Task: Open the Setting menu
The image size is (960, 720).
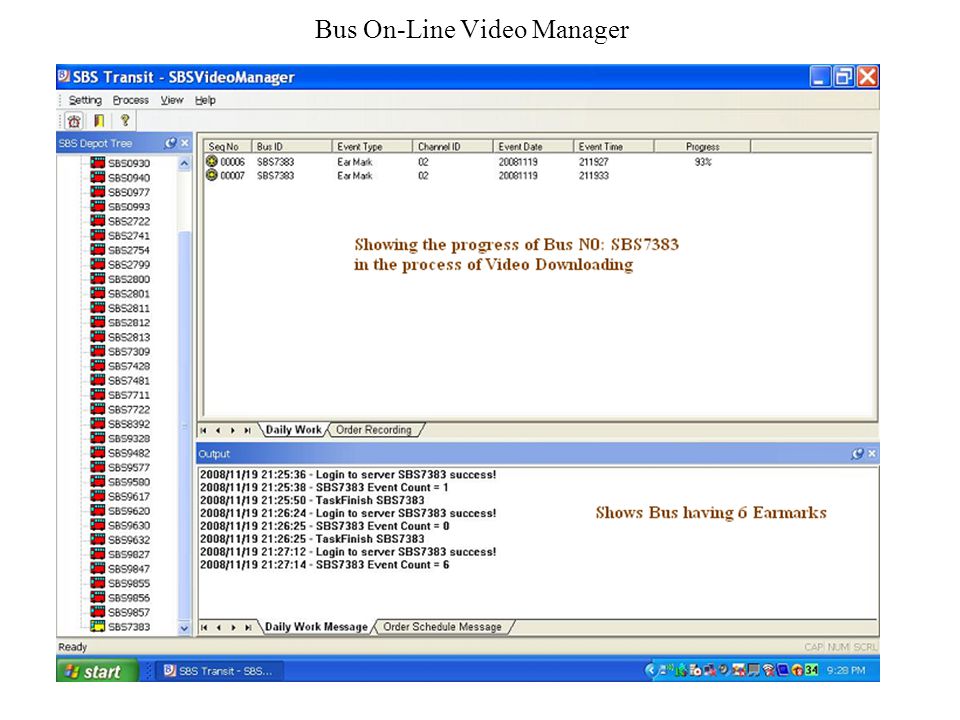Action: click(x=85, y=100)
